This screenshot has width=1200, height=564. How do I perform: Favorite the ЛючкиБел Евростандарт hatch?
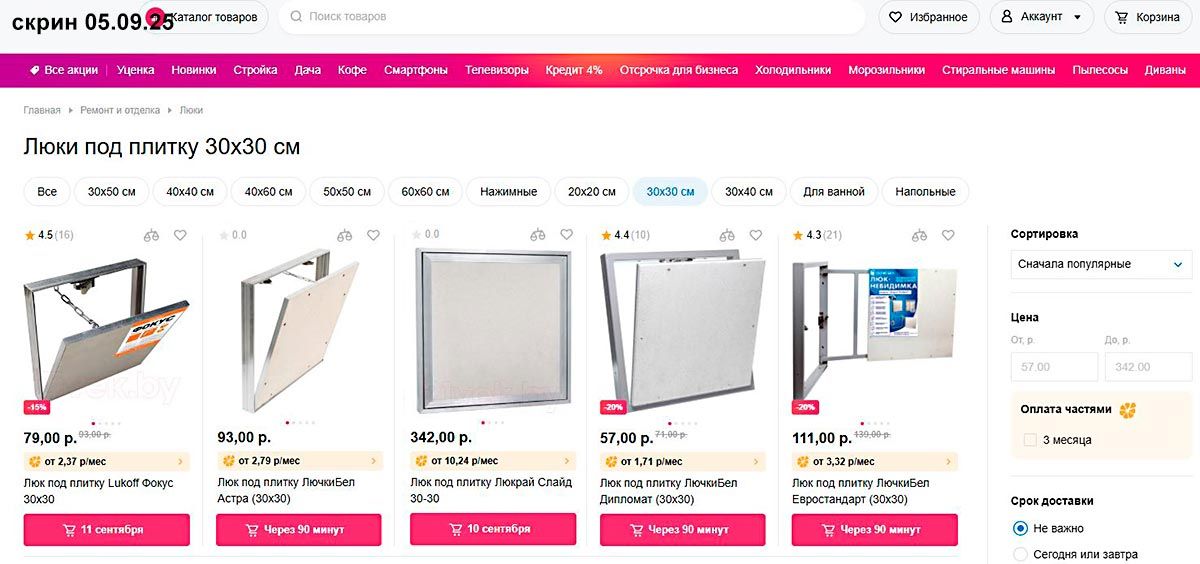click(948, 236)
